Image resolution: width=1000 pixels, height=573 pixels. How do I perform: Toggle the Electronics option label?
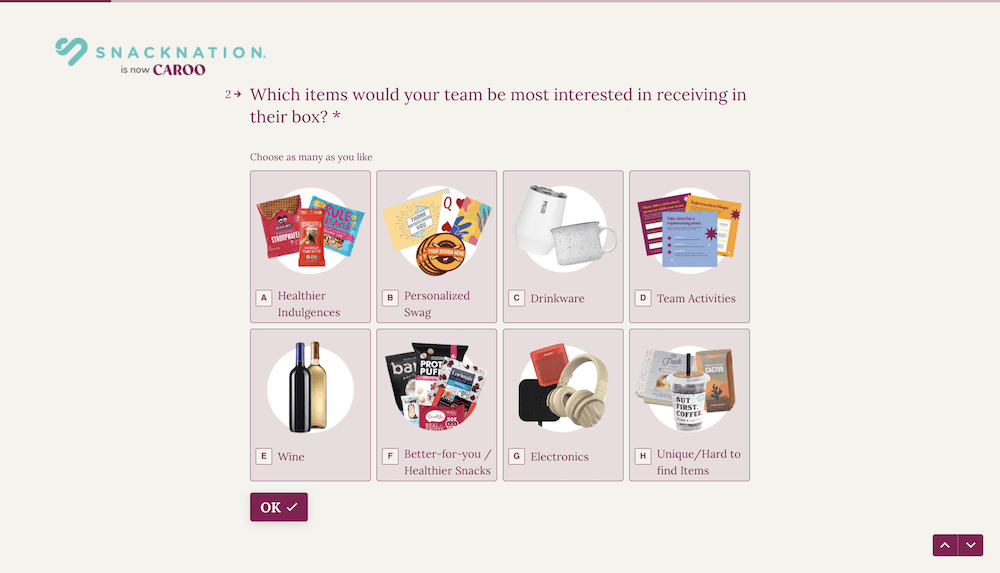[x=559, y=456]
